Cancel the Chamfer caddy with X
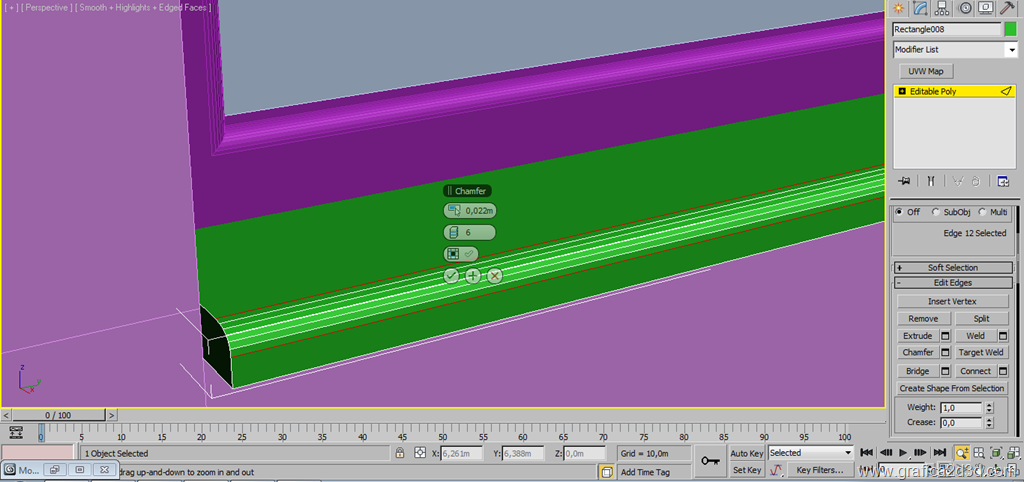The image size is (1024, 482). (x=495, y=275)
